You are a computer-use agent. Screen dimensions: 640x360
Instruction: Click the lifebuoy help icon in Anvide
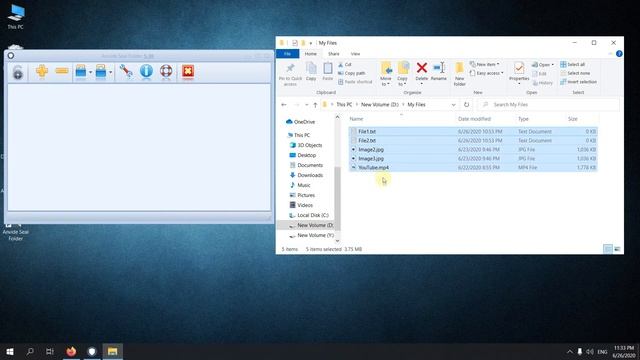tap(166, 71)
